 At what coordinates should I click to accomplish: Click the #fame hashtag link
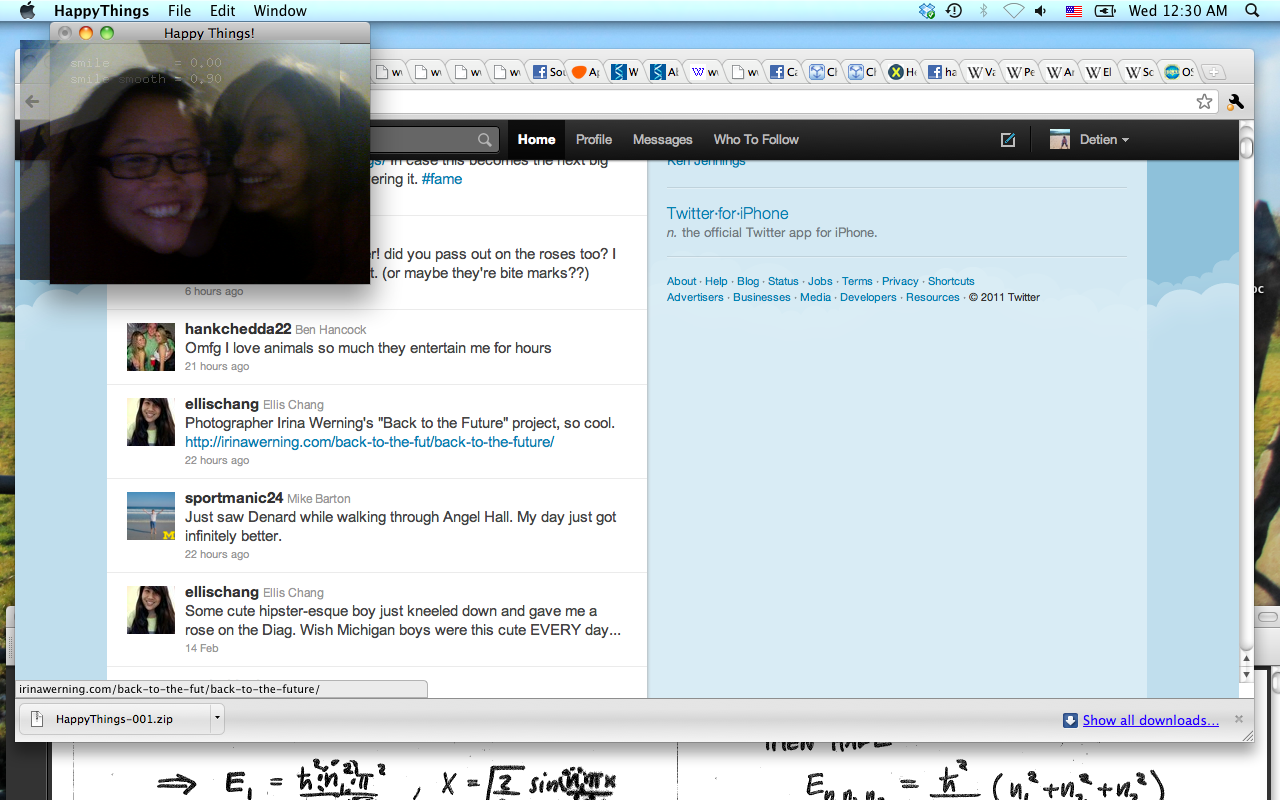[441, 179]
